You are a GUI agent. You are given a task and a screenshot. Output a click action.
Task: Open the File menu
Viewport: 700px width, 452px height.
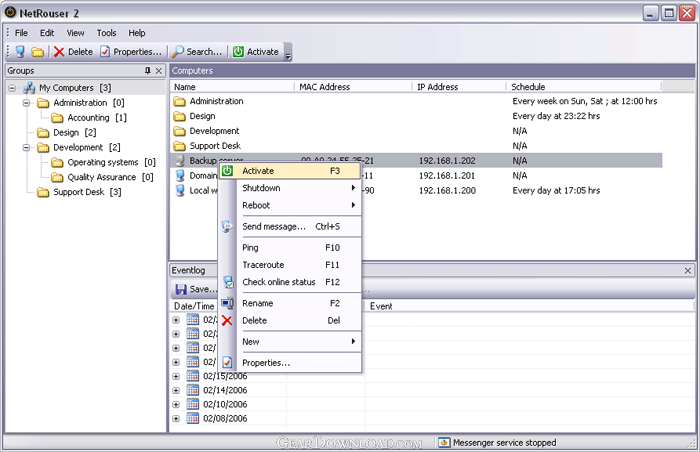point(21,33)
